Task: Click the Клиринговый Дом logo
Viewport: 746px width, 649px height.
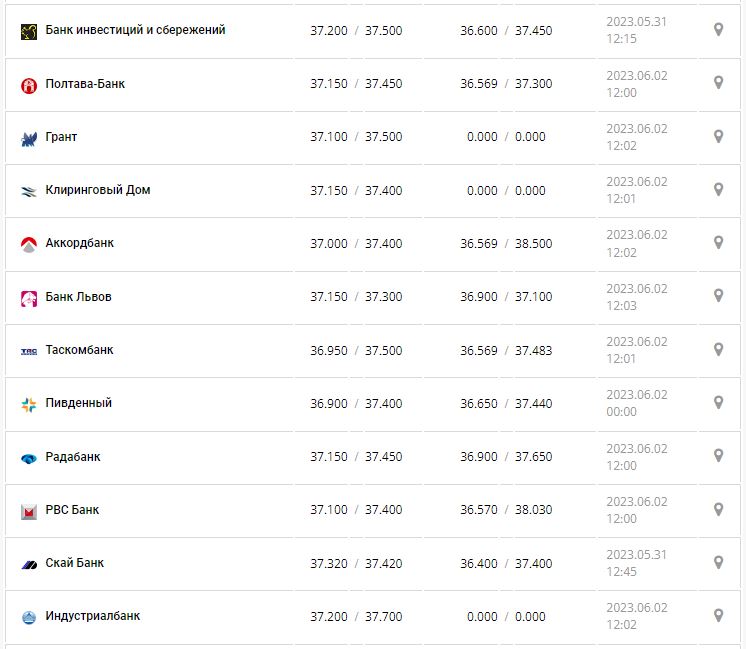Action: coord(29,191)
